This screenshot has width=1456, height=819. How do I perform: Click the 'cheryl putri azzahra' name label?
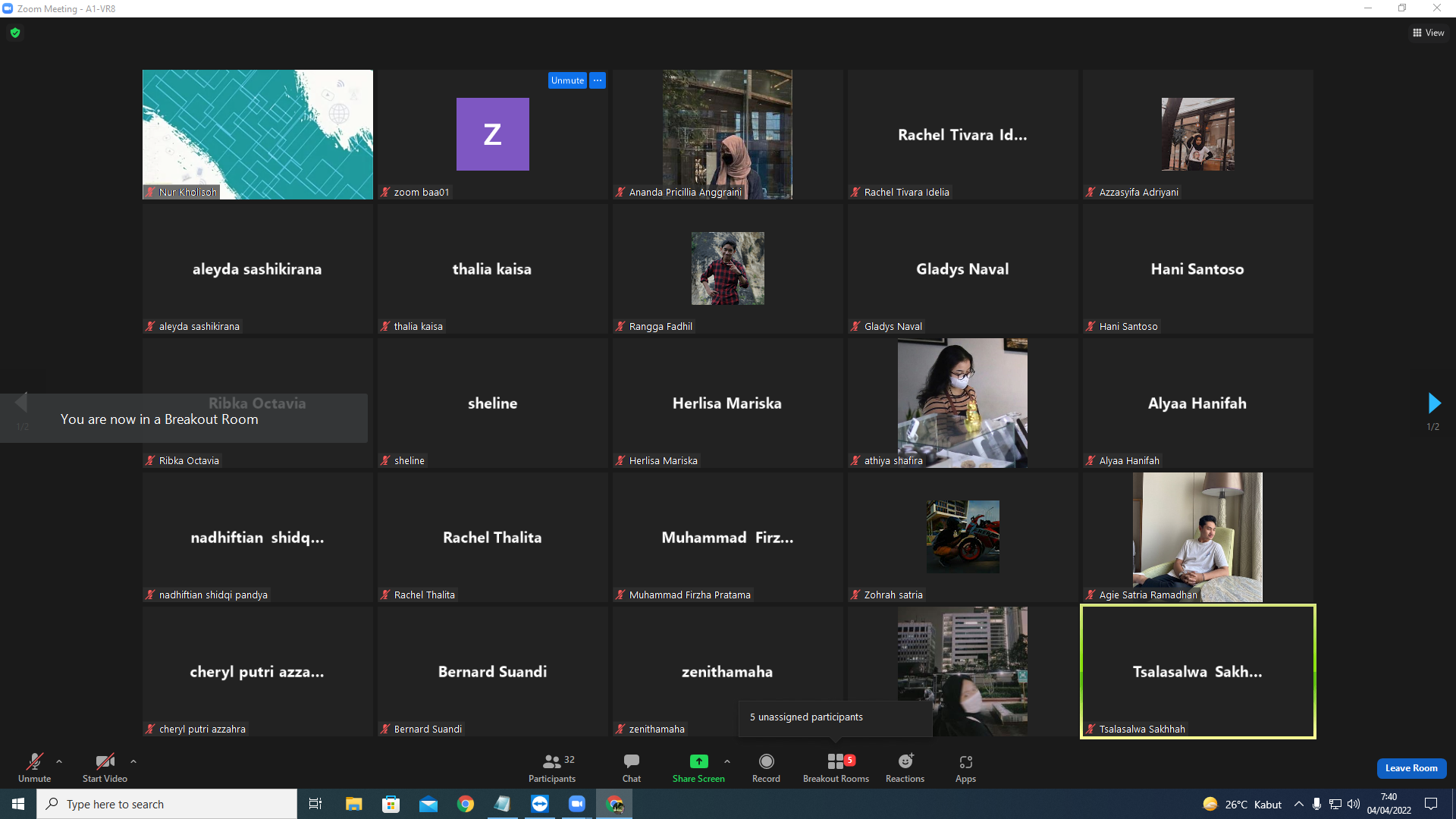pos(202,730)
